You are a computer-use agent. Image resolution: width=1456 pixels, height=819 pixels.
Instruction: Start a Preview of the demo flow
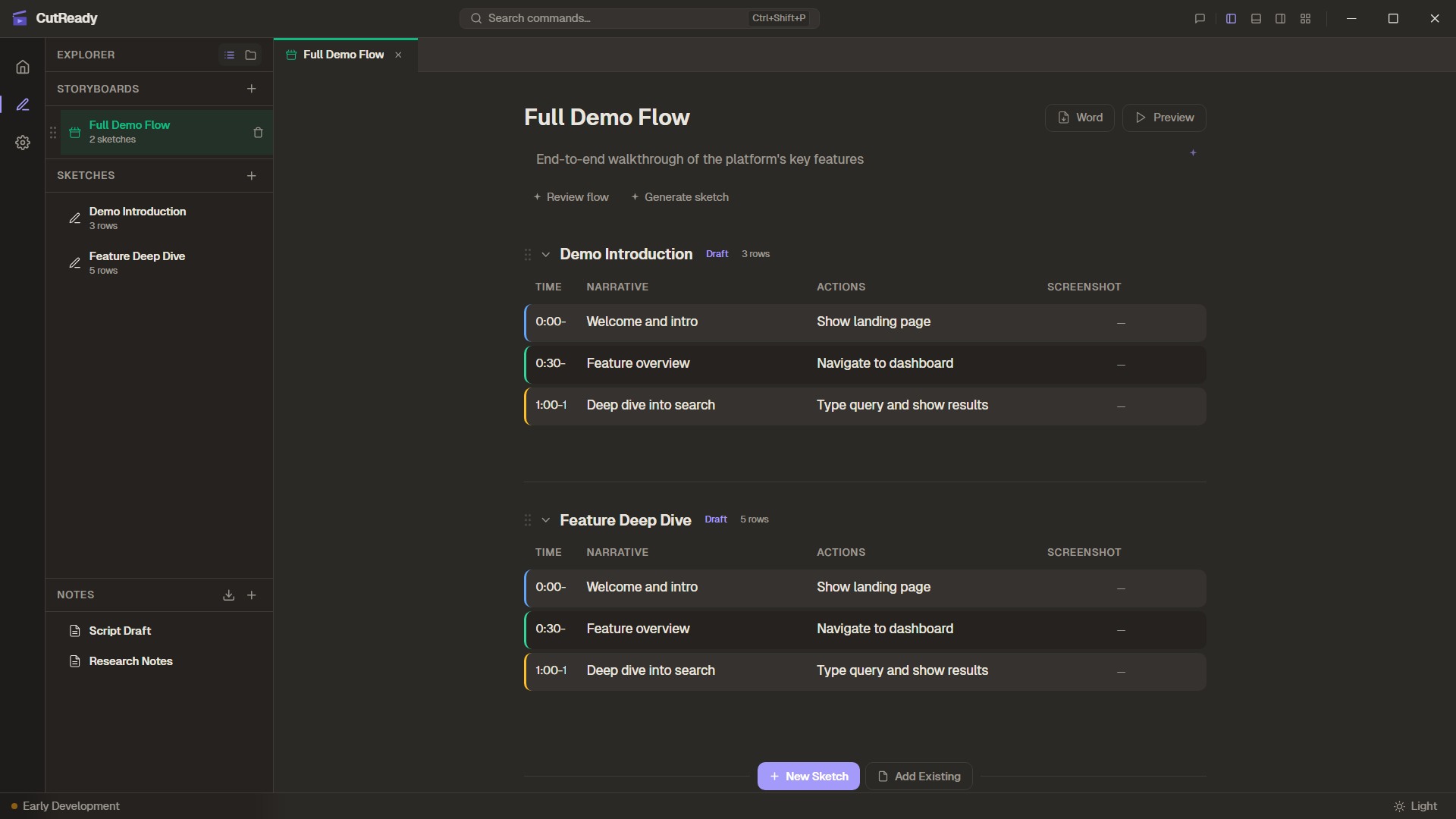(x=1164, y=118)
